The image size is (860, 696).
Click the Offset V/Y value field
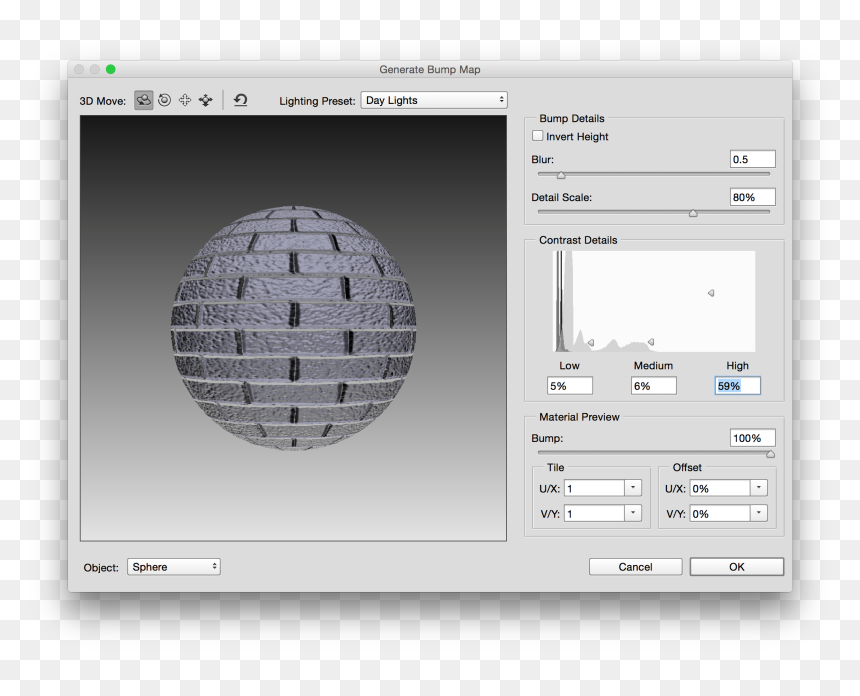pyautogui.click(x=720, y=513)
